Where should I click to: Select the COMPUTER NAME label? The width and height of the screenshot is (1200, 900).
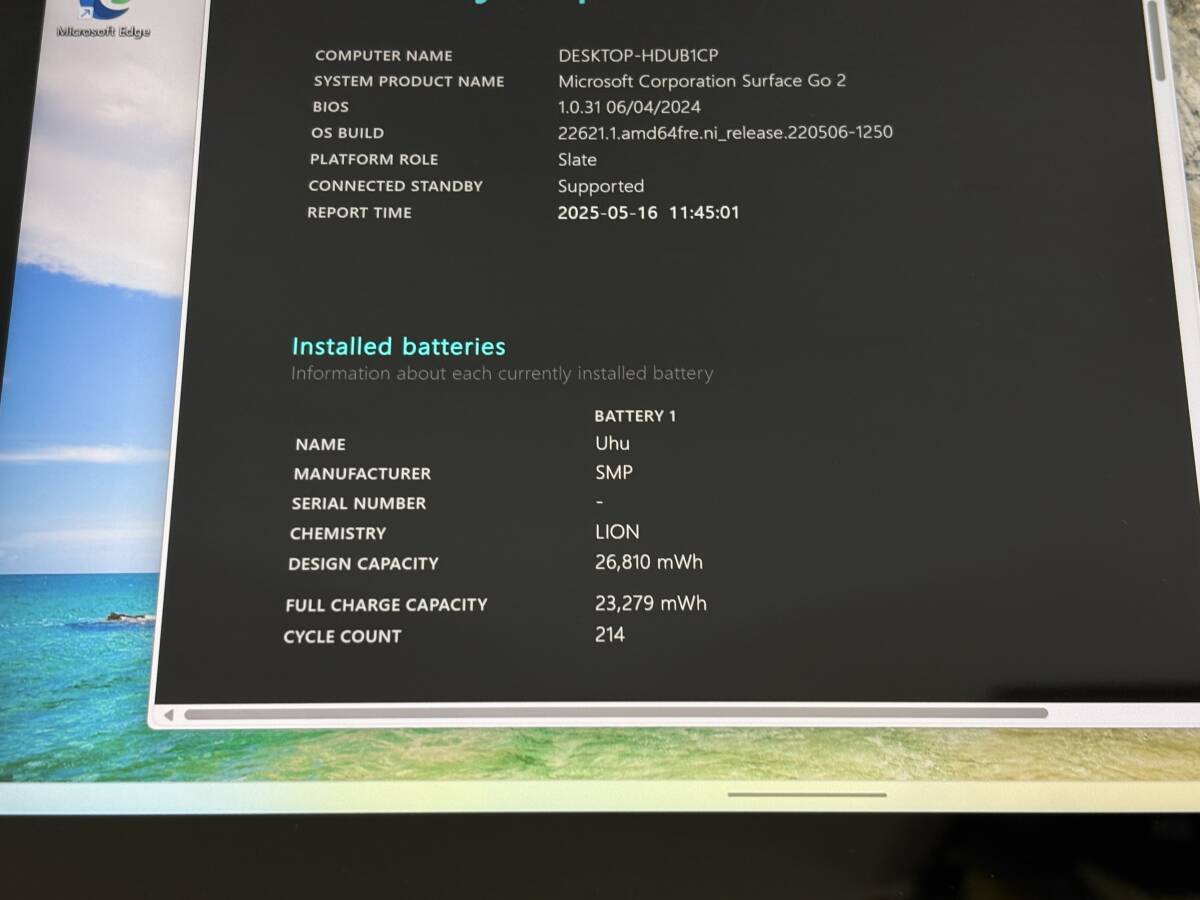(x=384, y=56)
